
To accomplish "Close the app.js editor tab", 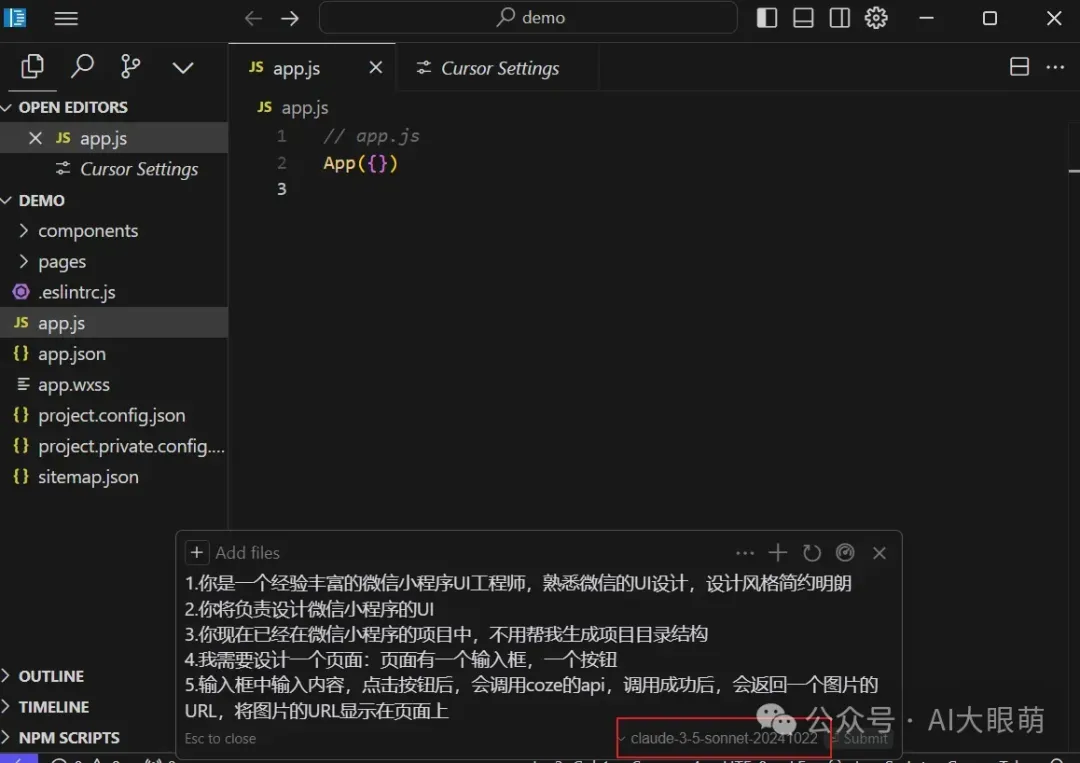I will point(376,68).
